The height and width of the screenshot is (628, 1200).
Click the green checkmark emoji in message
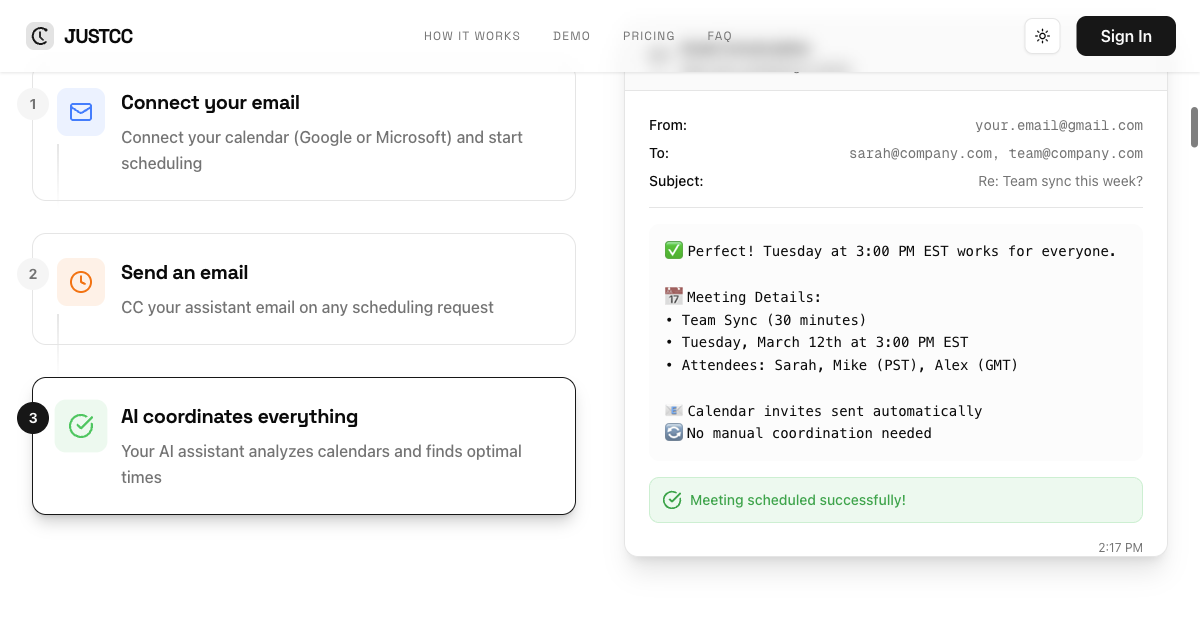click(674, 250)
